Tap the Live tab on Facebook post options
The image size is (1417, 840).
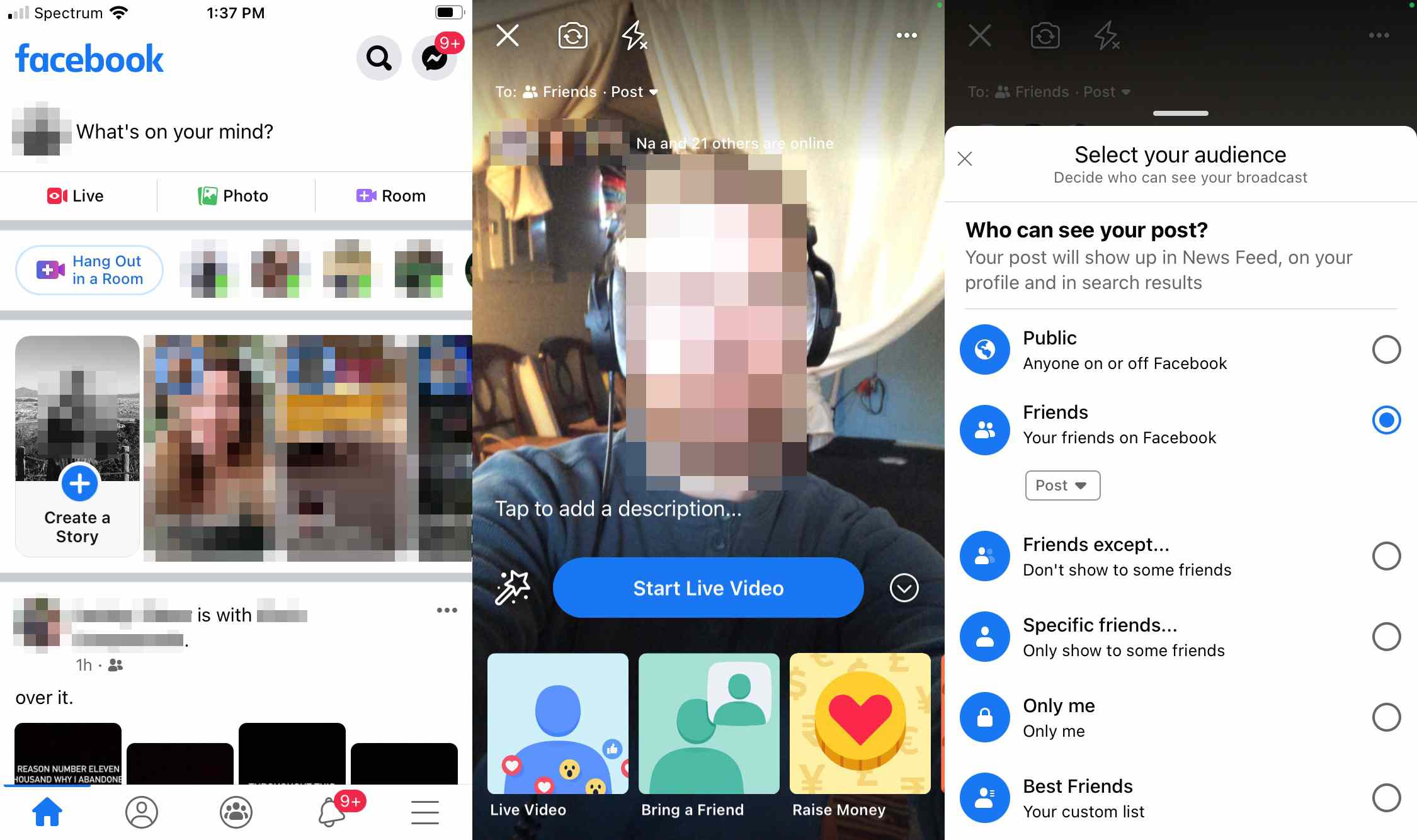[77, 195]
